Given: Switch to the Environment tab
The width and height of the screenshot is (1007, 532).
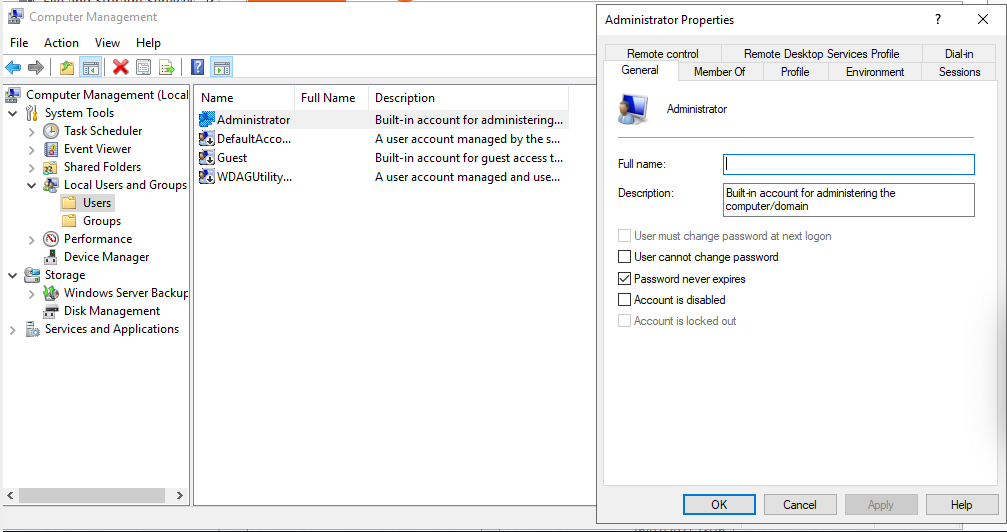Looking at the screenshot, I should click(x=875, y=72).
